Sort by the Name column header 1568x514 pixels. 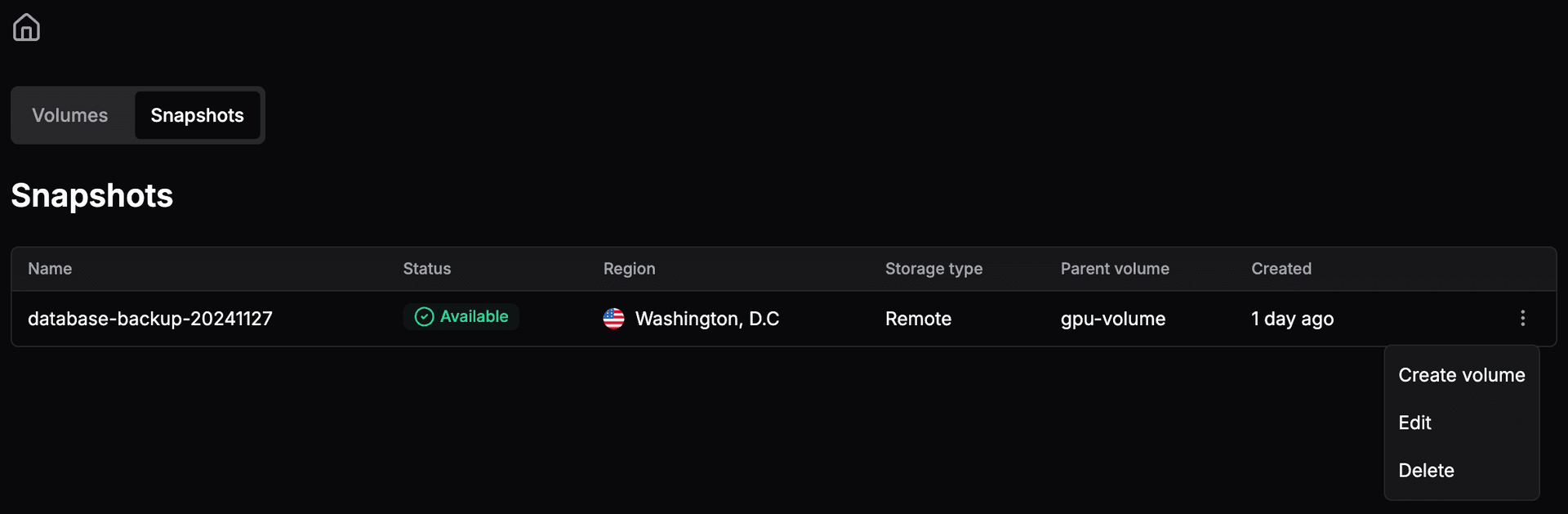pyautogui.click(x=50, y=269)
